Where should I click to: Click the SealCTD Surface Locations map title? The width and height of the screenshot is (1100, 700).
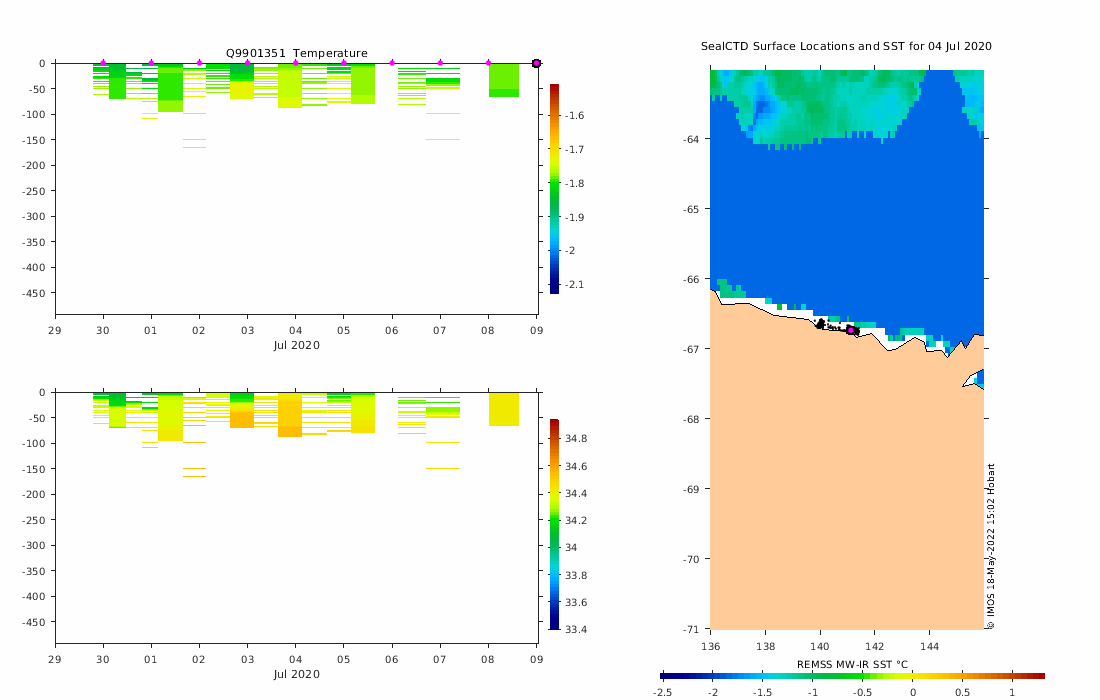846,46
